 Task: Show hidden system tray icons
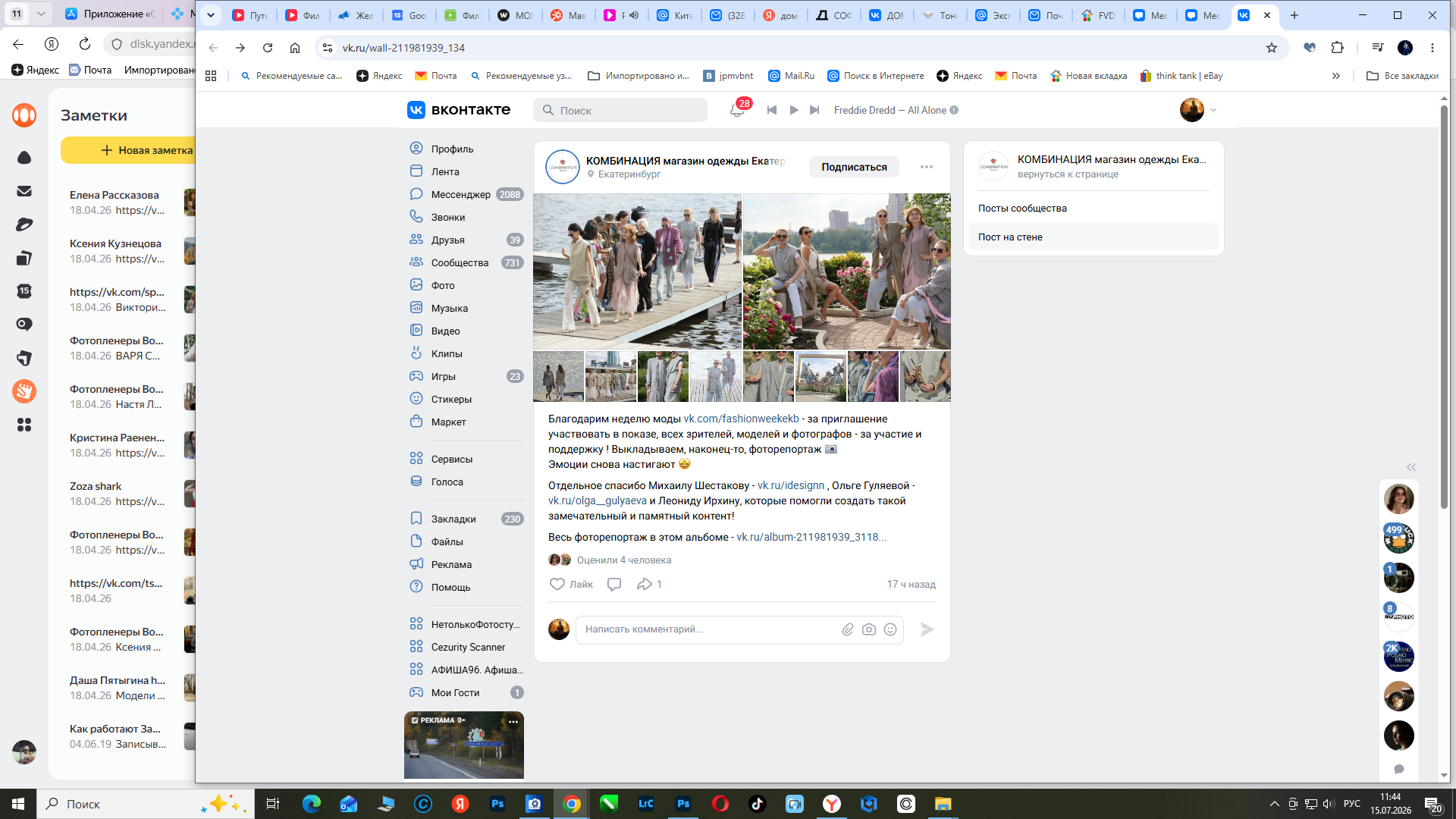tap(1275, 804)
